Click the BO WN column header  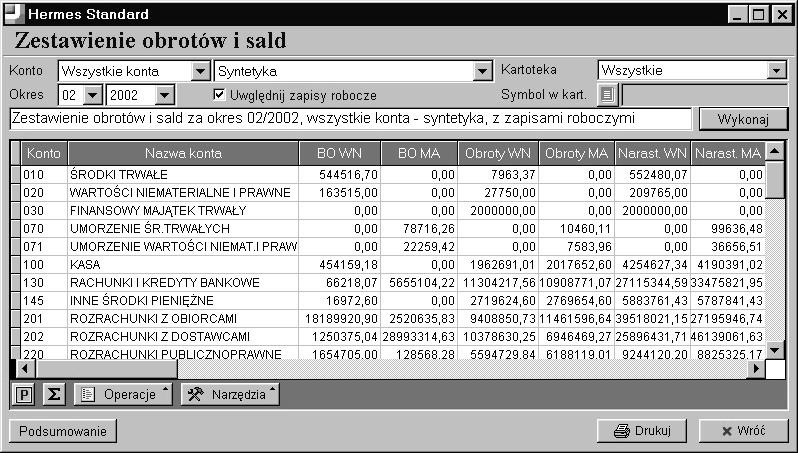click(x=339, y=153)
